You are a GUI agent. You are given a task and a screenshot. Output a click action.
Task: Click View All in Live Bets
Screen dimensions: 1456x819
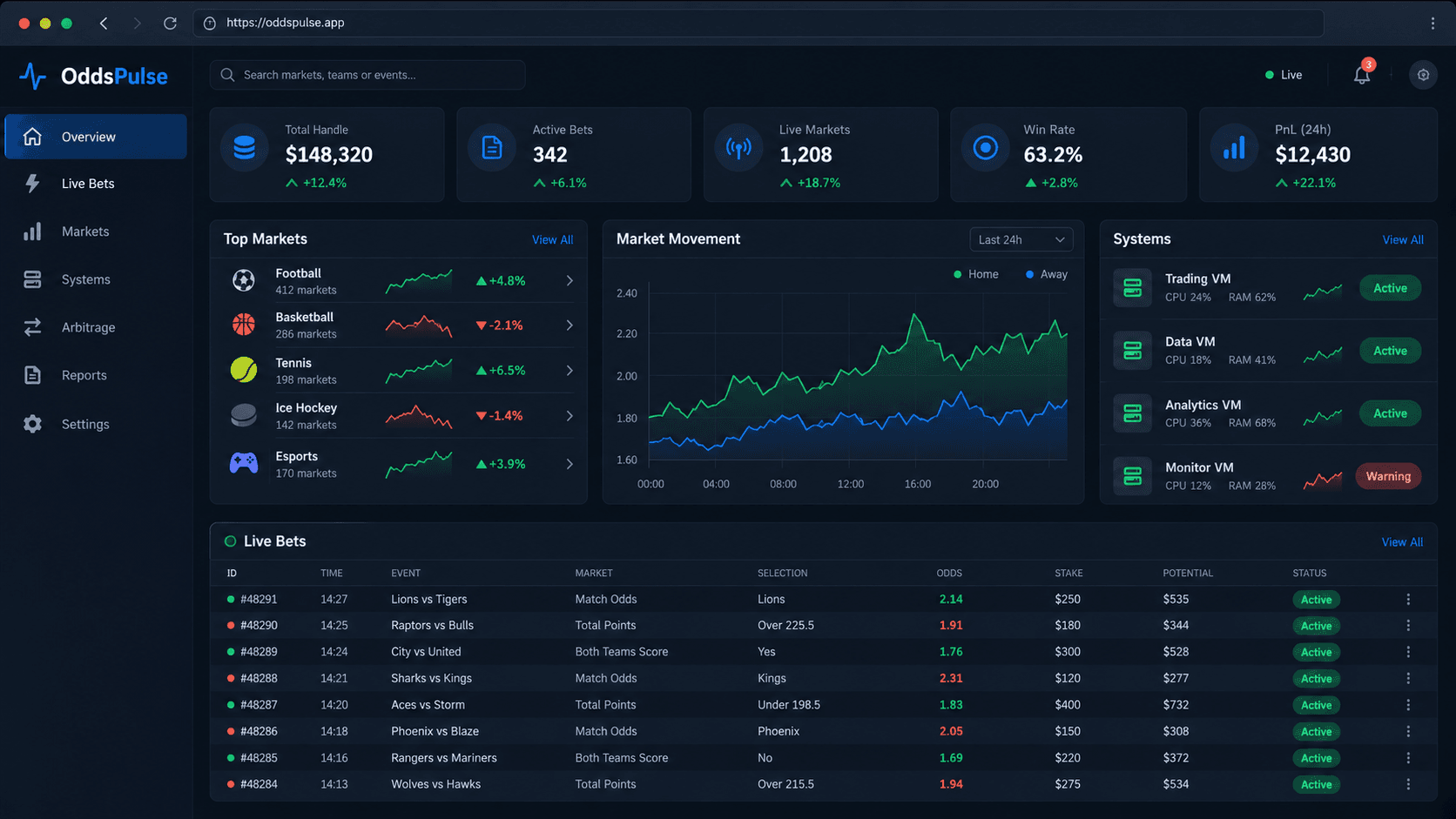(1402, 542)
